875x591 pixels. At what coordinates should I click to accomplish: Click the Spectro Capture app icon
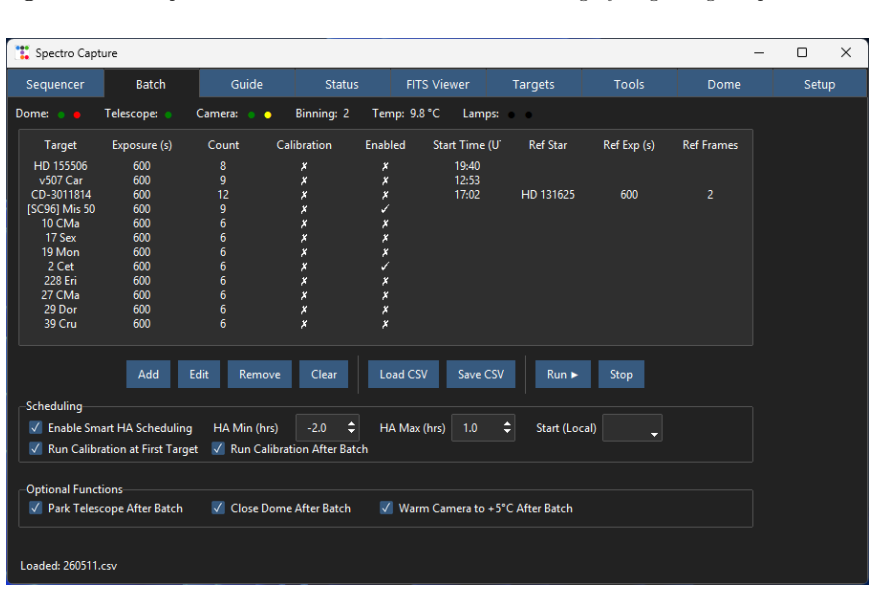22,52
